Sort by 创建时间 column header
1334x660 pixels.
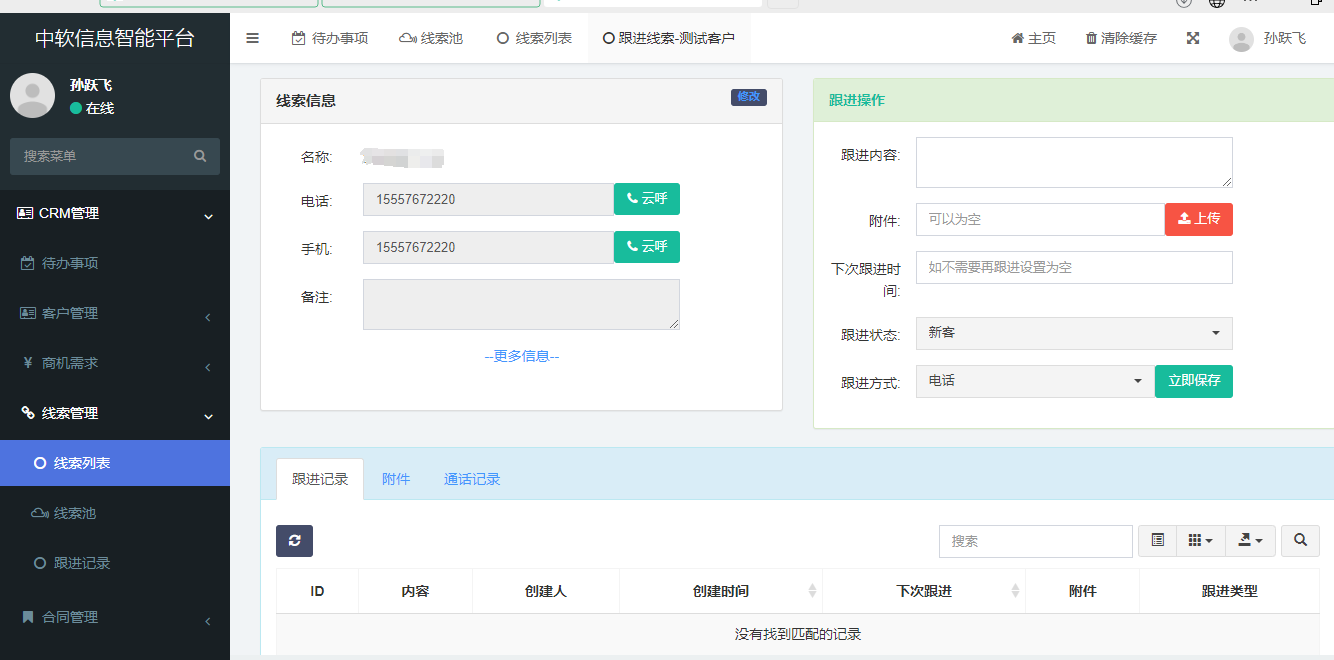720,591
